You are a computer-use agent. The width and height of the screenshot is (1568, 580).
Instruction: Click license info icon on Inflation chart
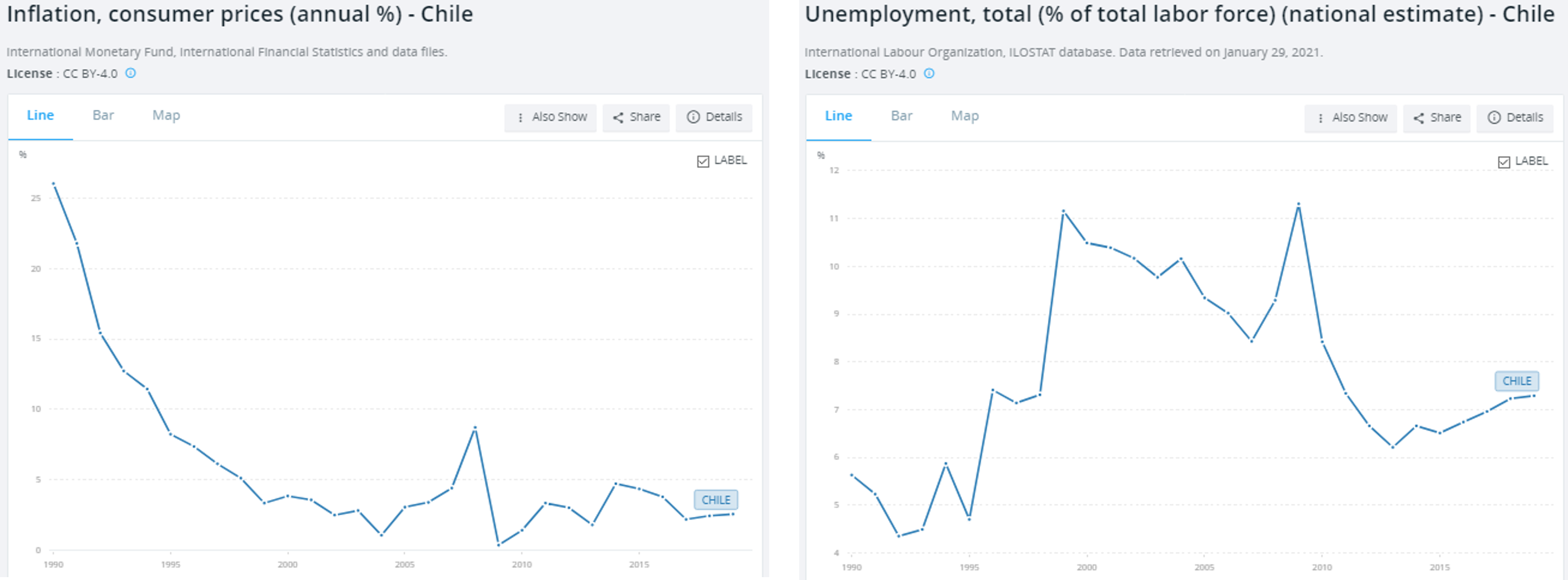pyautogui.click(x=131, y=73)
